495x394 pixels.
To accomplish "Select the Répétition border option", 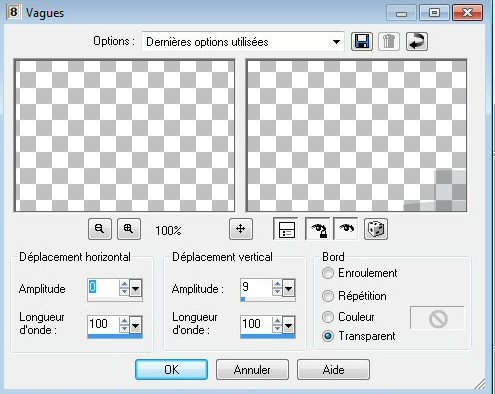I will coord(354,296).
